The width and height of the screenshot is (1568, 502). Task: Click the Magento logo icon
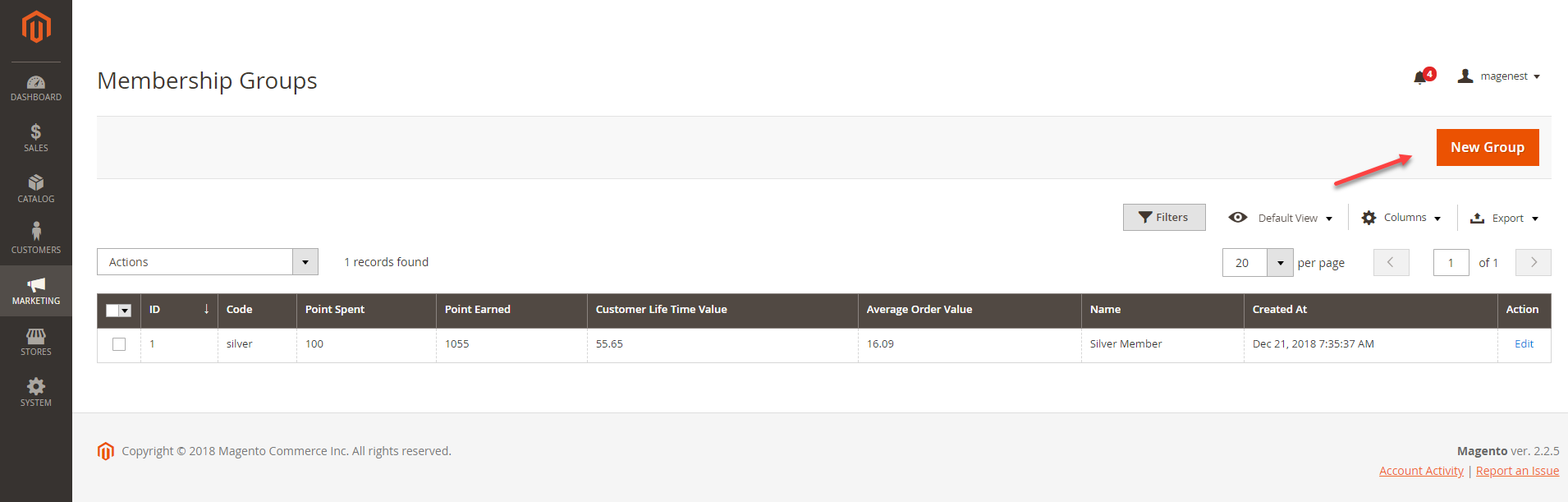click(36, 27)
